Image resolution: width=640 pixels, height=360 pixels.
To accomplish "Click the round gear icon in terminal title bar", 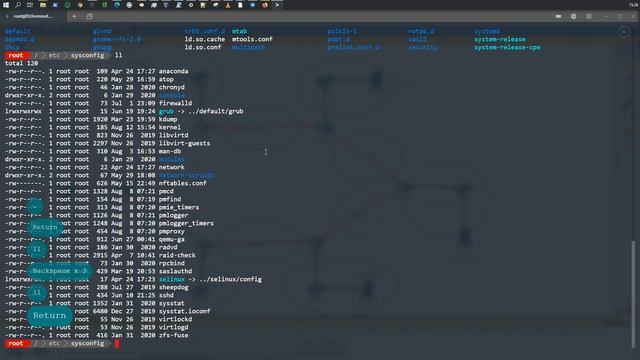I will pyautogui.click(x=573, y=16).
